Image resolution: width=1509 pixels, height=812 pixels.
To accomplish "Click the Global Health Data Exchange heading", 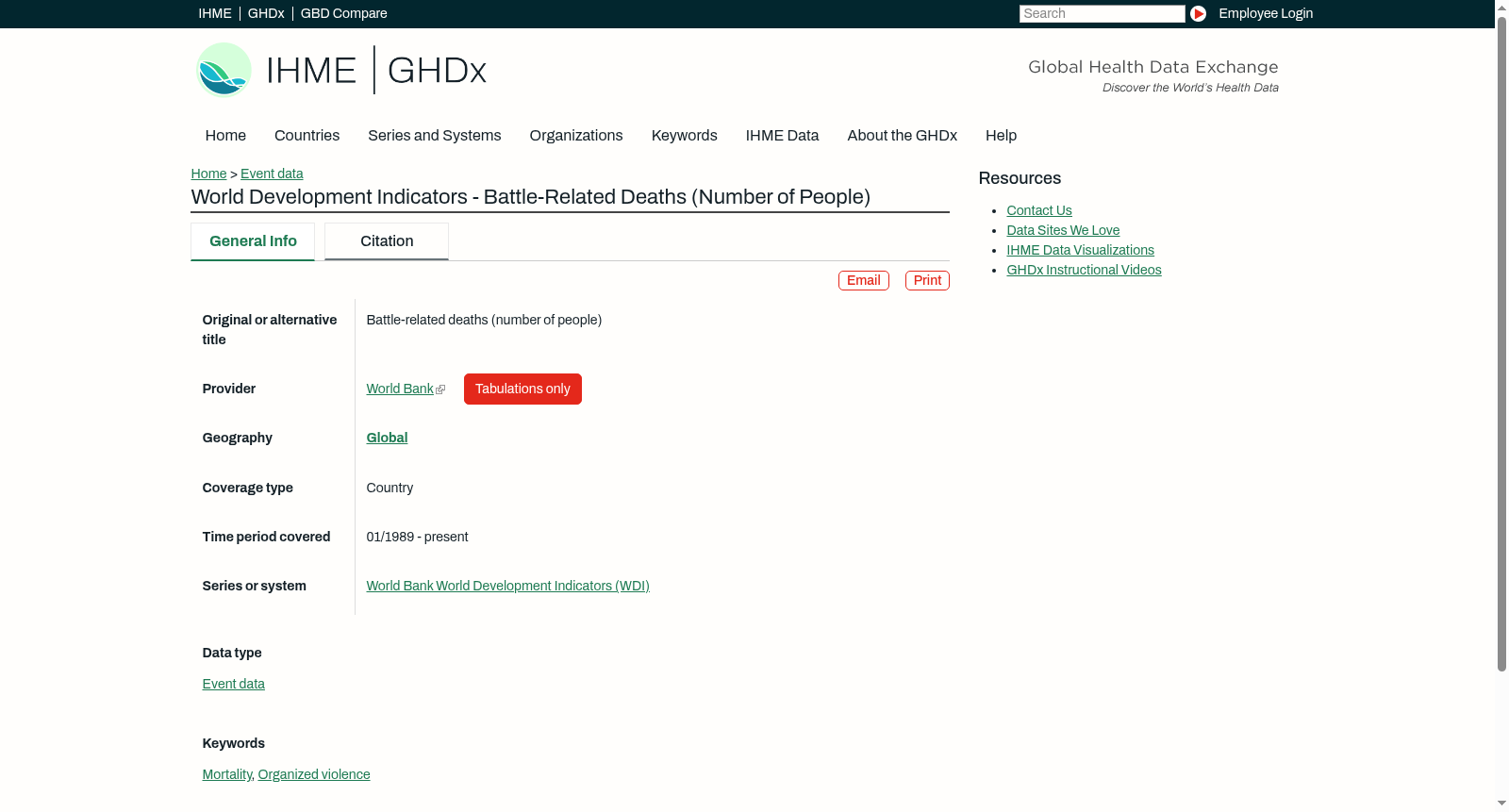I will tap(1152, 67).
